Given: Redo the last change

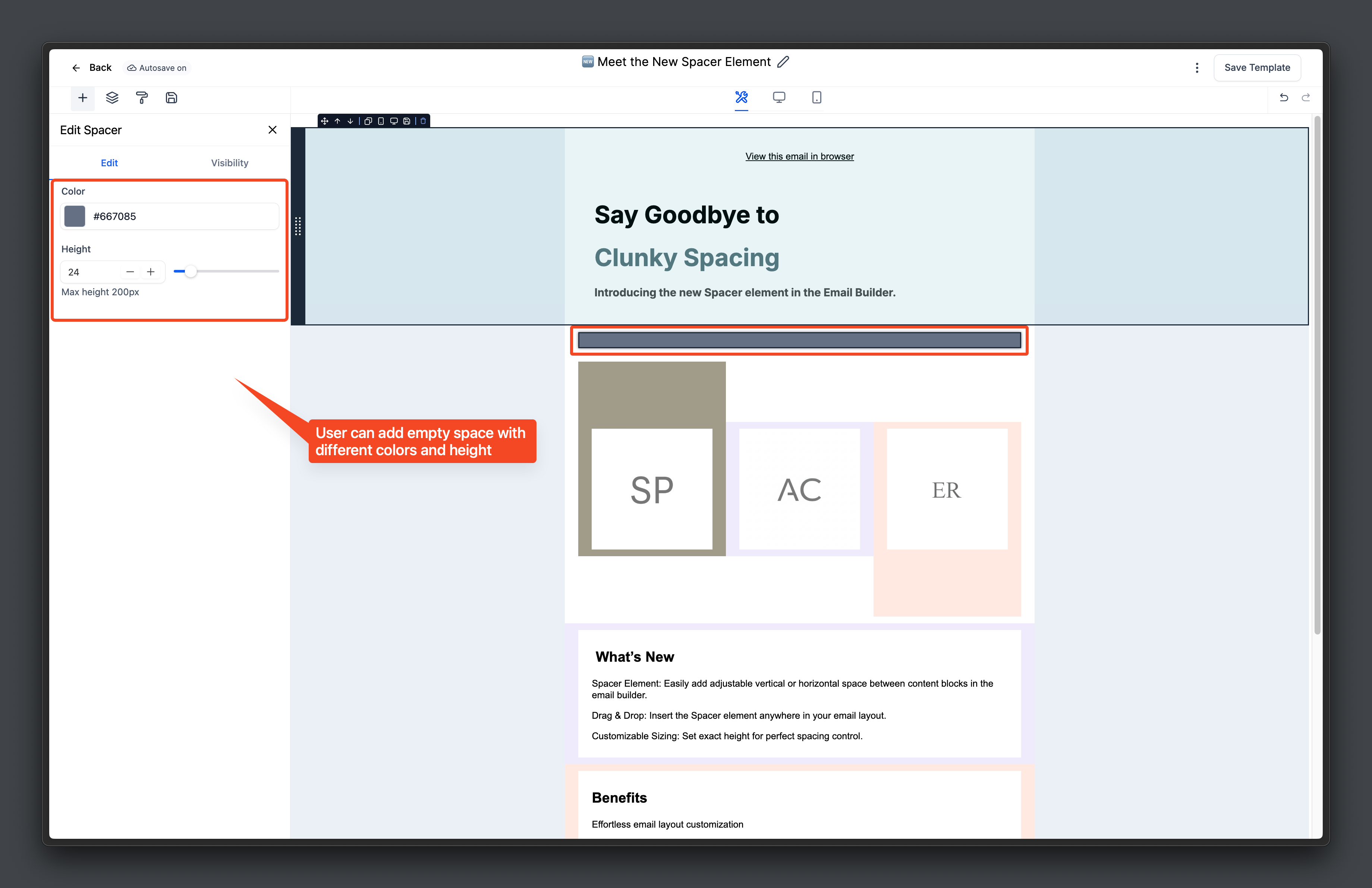Looking at the screenshot, I should [x=1306, y=97].
